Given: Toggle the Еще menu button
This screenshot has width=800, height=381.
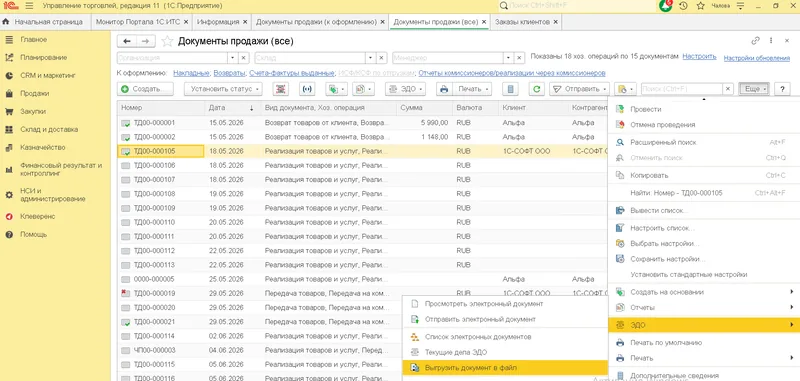Looking at the screenshot, I should (754, 89).
